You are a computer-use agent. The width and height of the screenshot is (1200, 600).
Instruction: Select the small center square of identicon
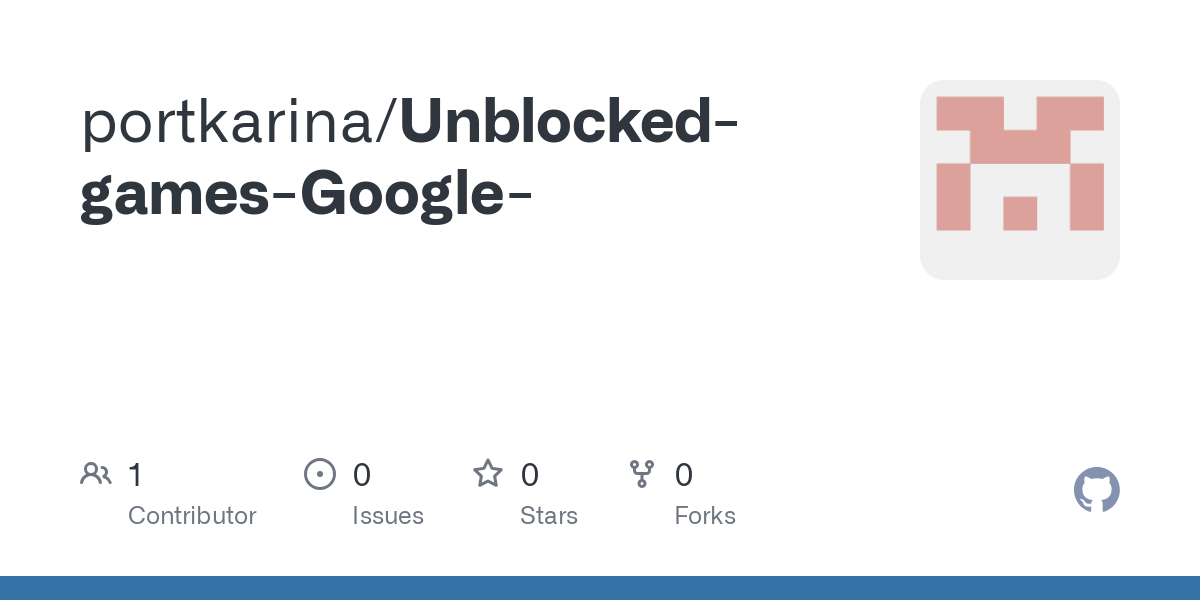click(x=1020, y=213)
